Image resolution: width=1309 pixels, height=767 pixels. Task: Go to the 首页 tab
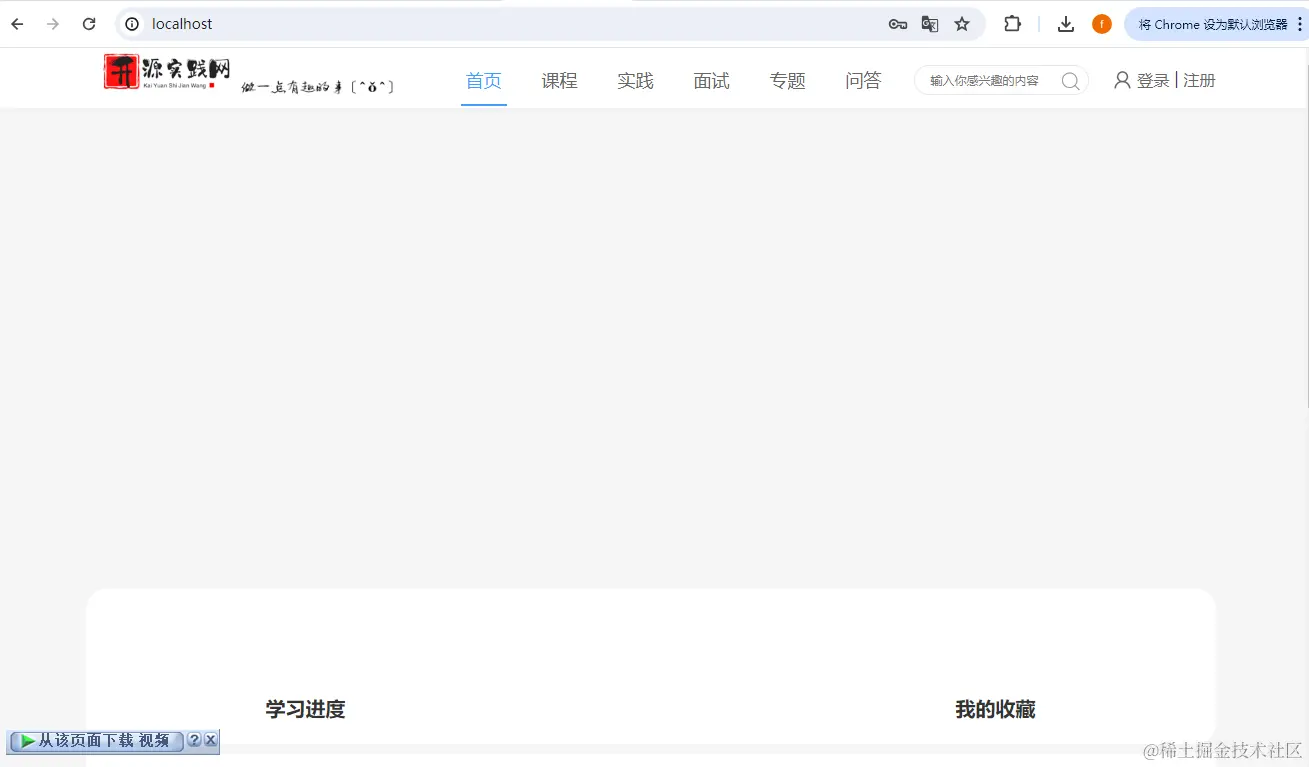pyautogui.click(x=484, y=81)
